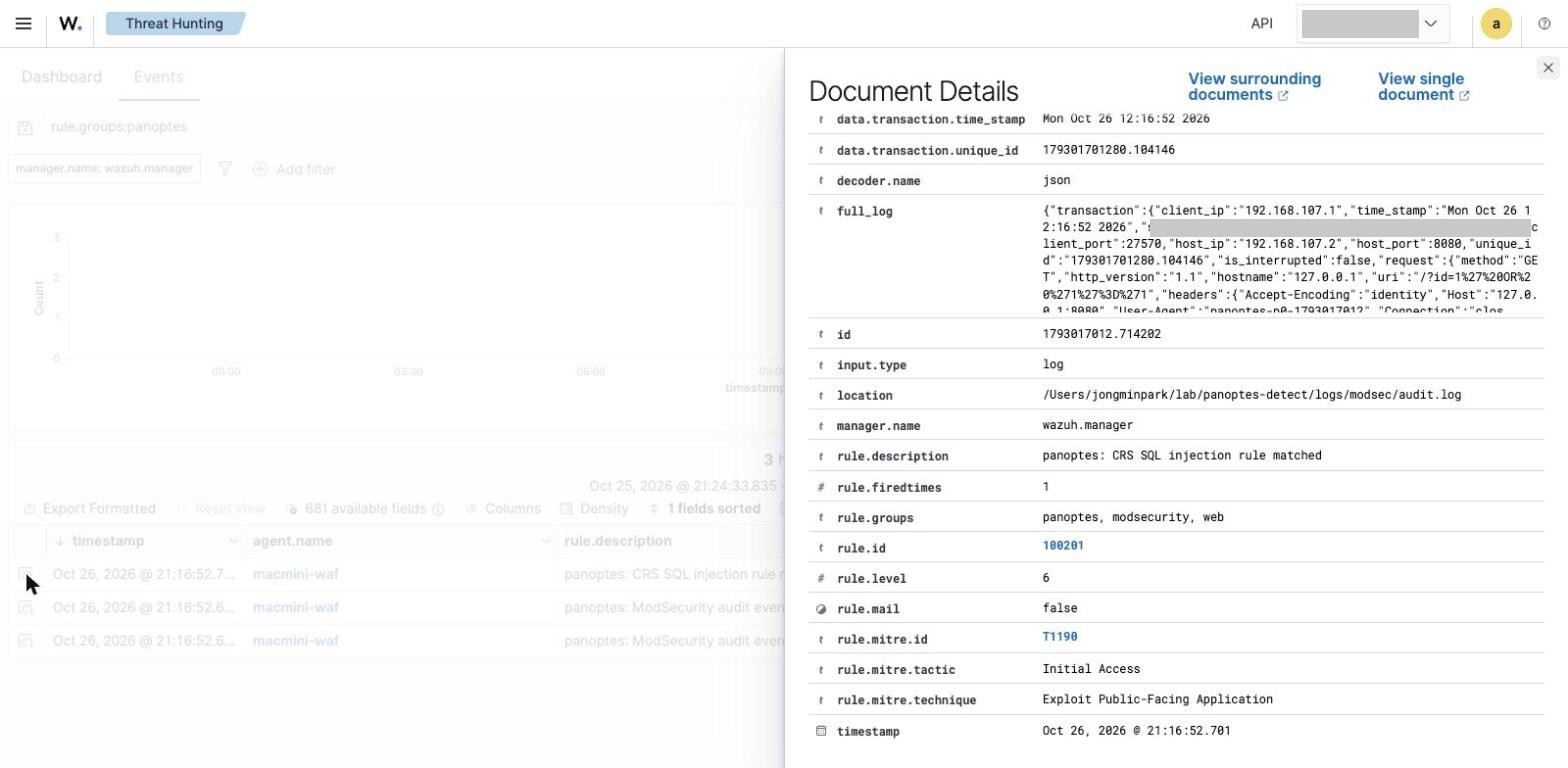Viewport: 1568px width, 768px height.
Task: Click the filter options funnel icon
Action: coord(225,169)
